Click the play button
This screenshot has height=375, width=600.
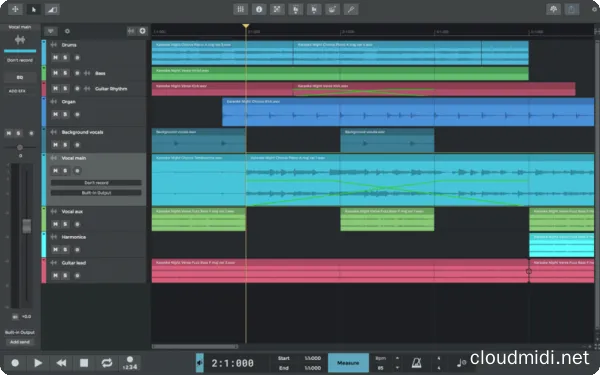38,363
